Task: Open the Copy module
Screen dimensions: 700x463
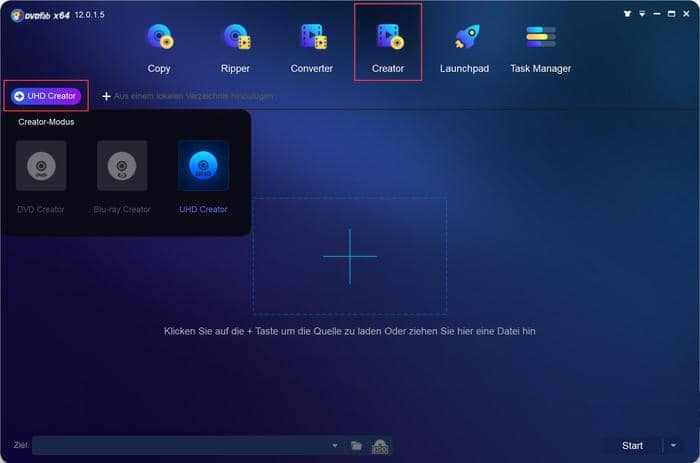Action: (159, 48)
